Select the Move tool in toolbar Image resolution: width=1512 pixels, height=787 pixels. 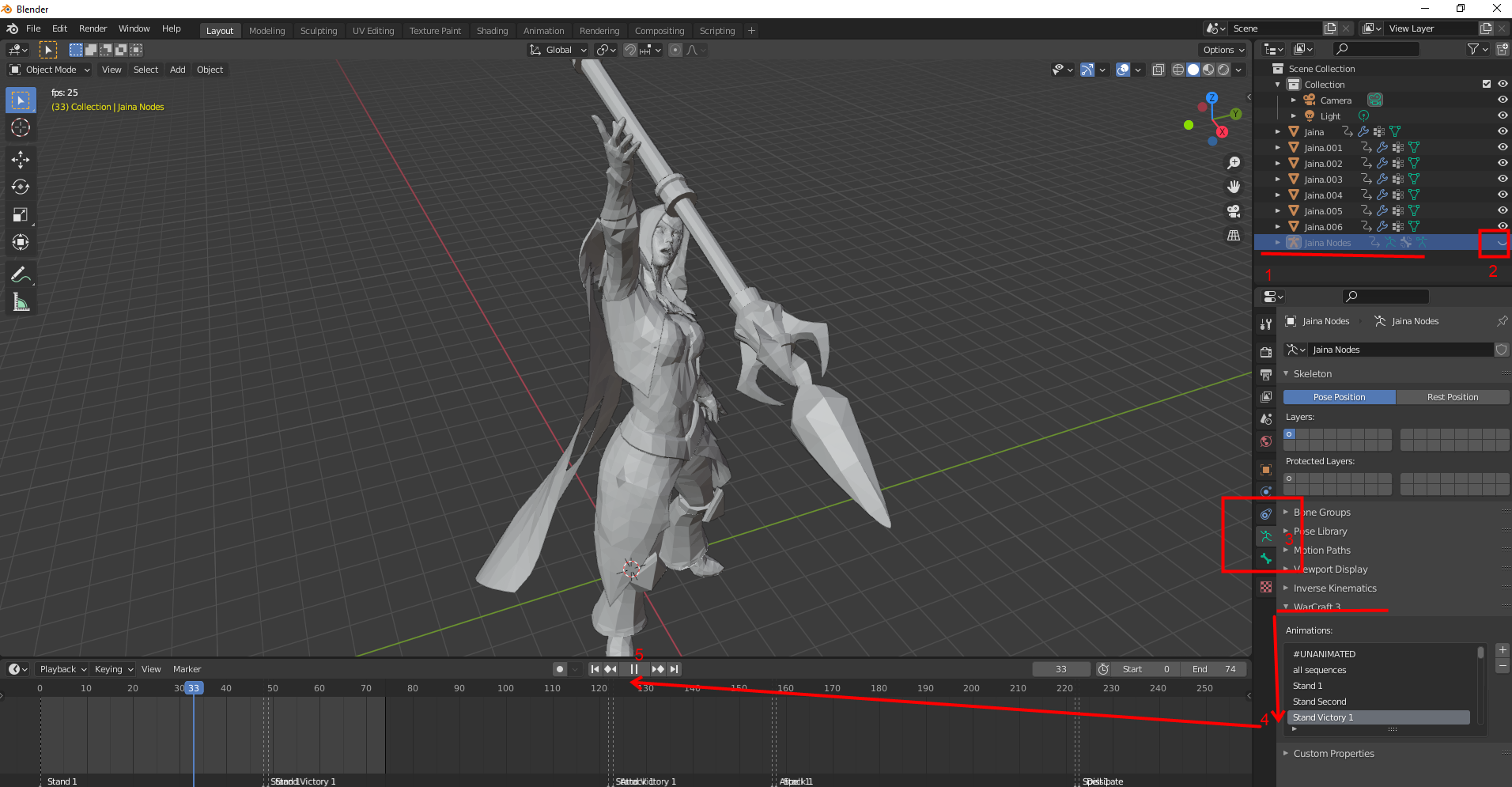click(x=21, y=160)
